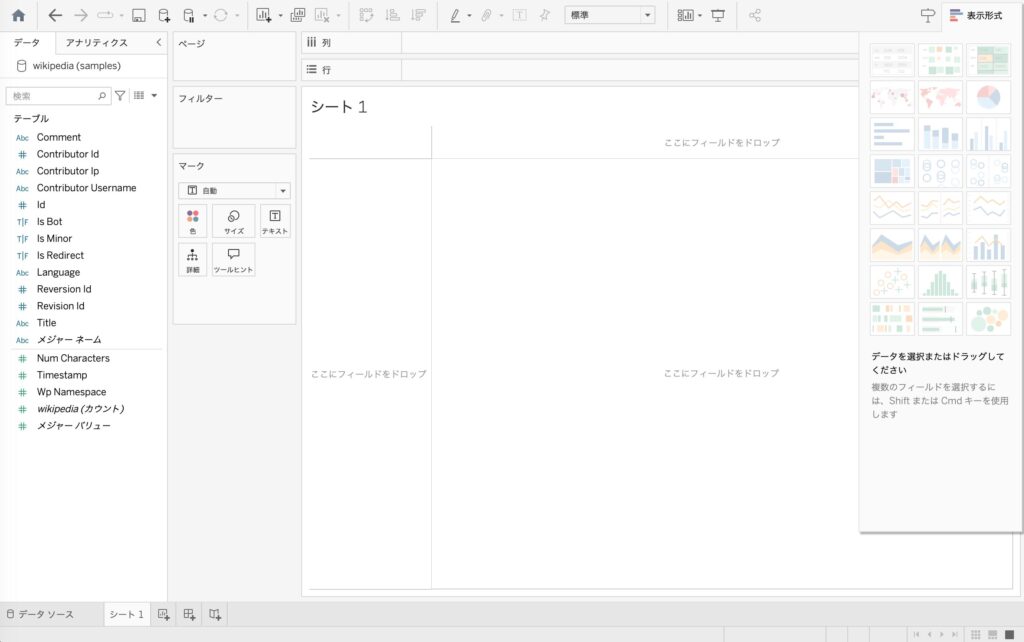
Task: Switch to the アナリティクス tab
Action: pos(97,42)
